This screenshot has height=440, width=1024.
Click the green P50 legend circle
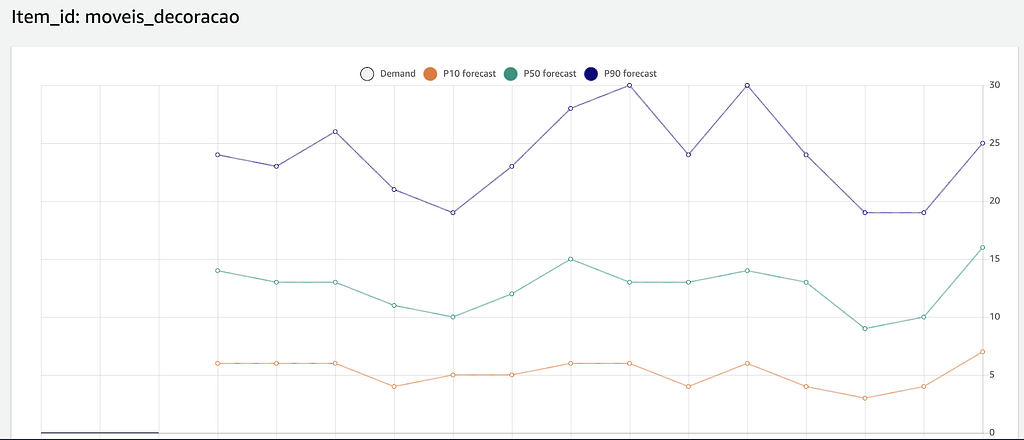coord(511,74)
